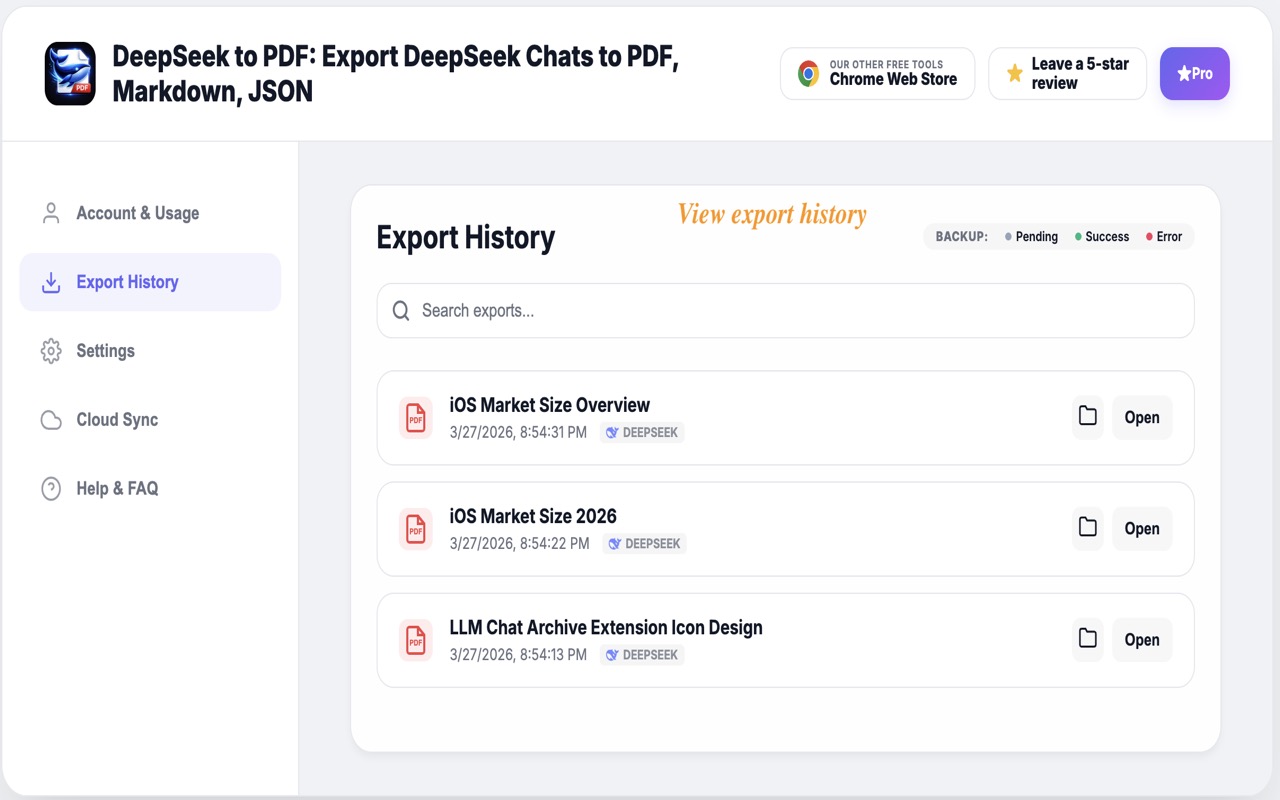Click DEEPSEEK tag on iOS Market Size 2026

click(644, 544)
